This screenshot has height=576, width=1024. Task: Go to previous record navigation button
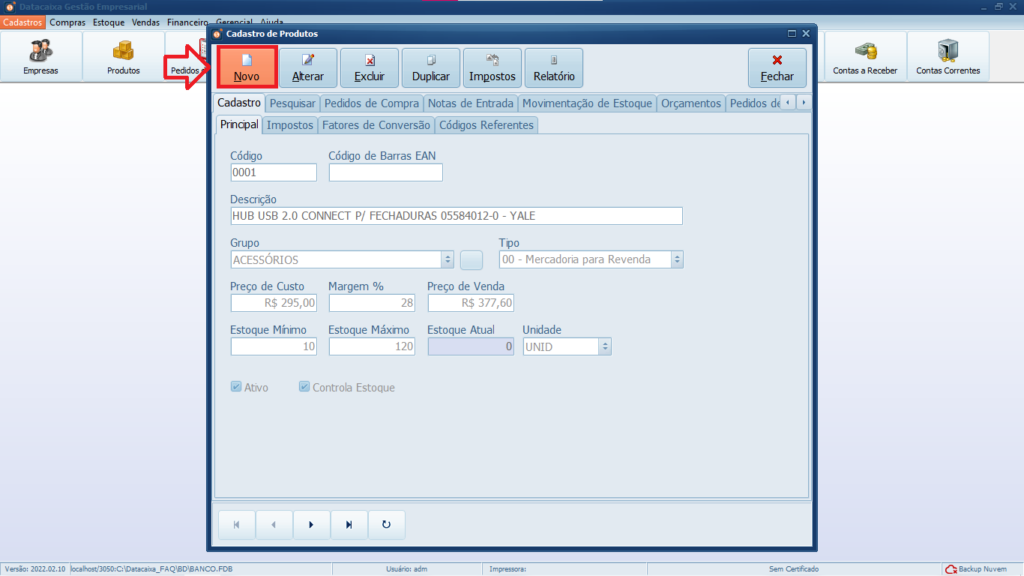[x=274, y=524]
